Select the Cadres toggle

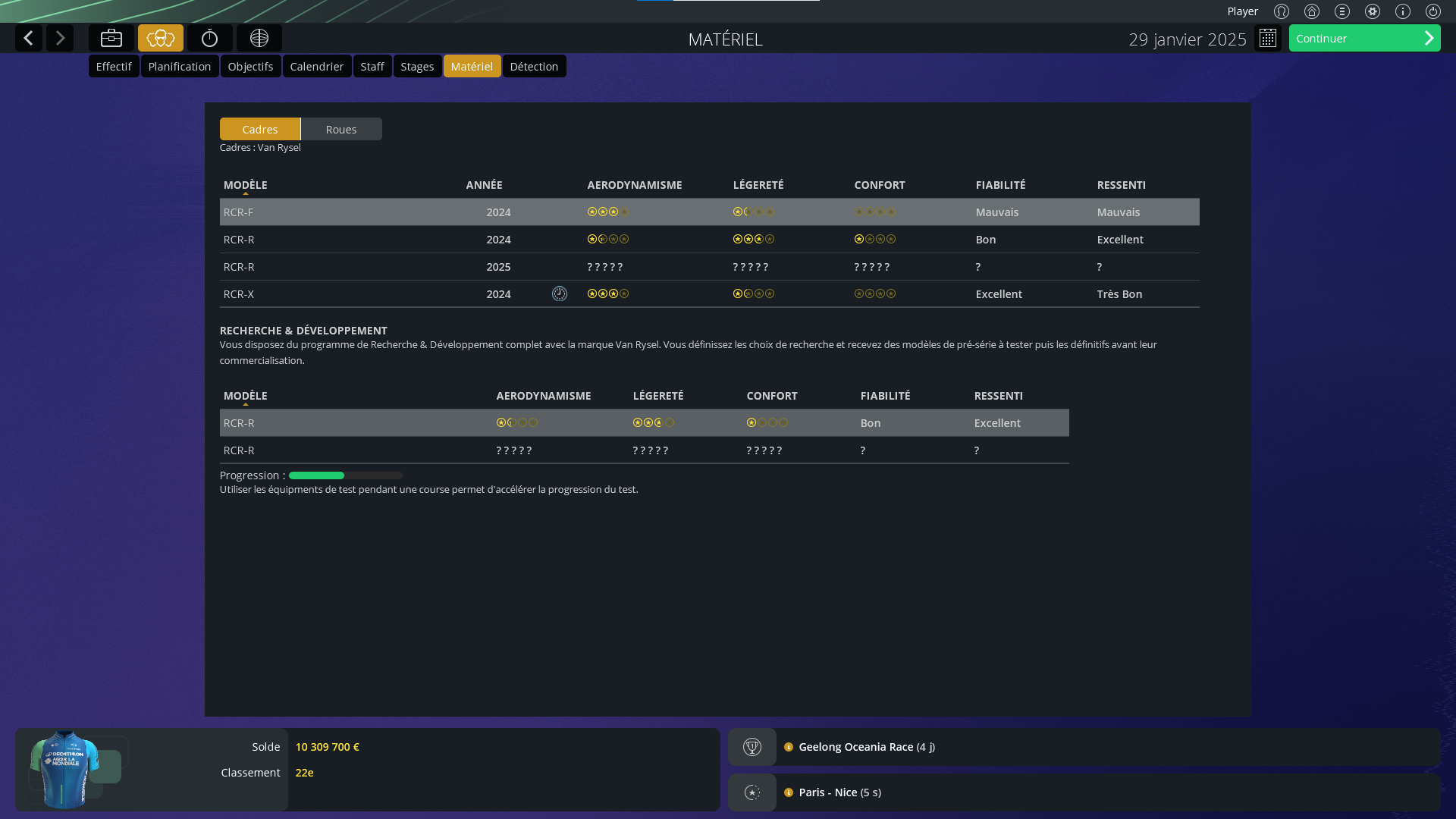pos(260,129)
